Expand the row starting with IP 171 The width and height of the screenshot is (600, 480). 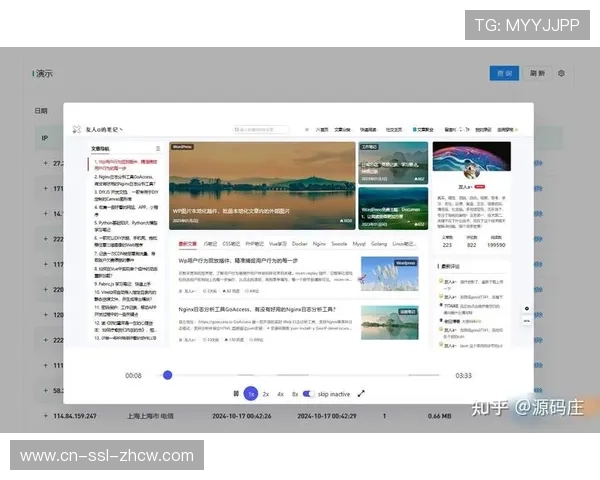click(x=46, y=188)
